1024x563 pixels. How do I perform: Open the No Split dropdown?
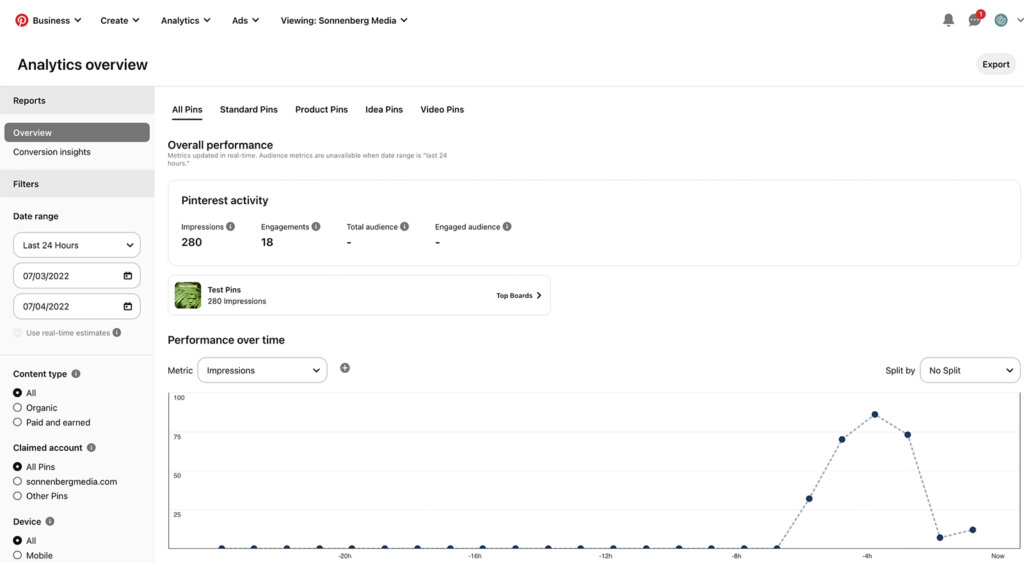[969, 370]
